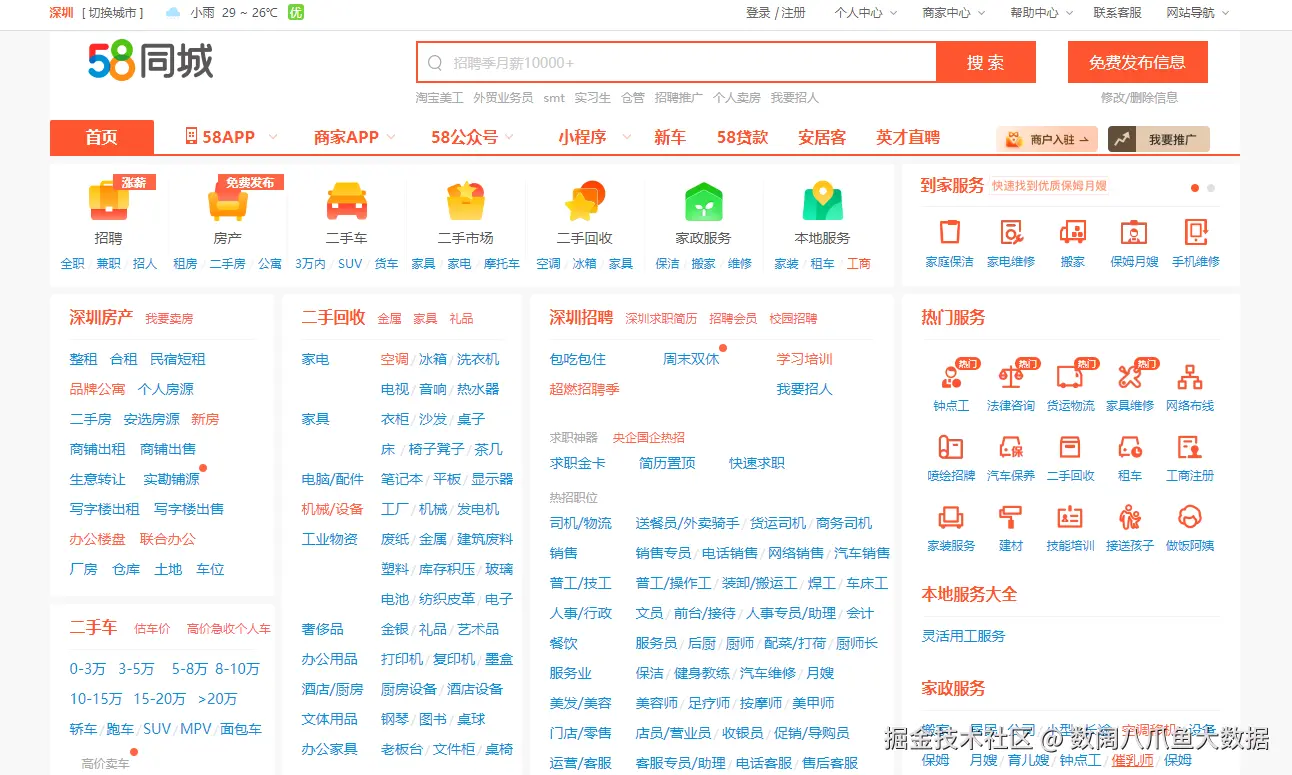The width and height of the screenshot is (1292, 775).
Task: Open the 二手市场 shopping bag icon
Action: tap(465, 201)
